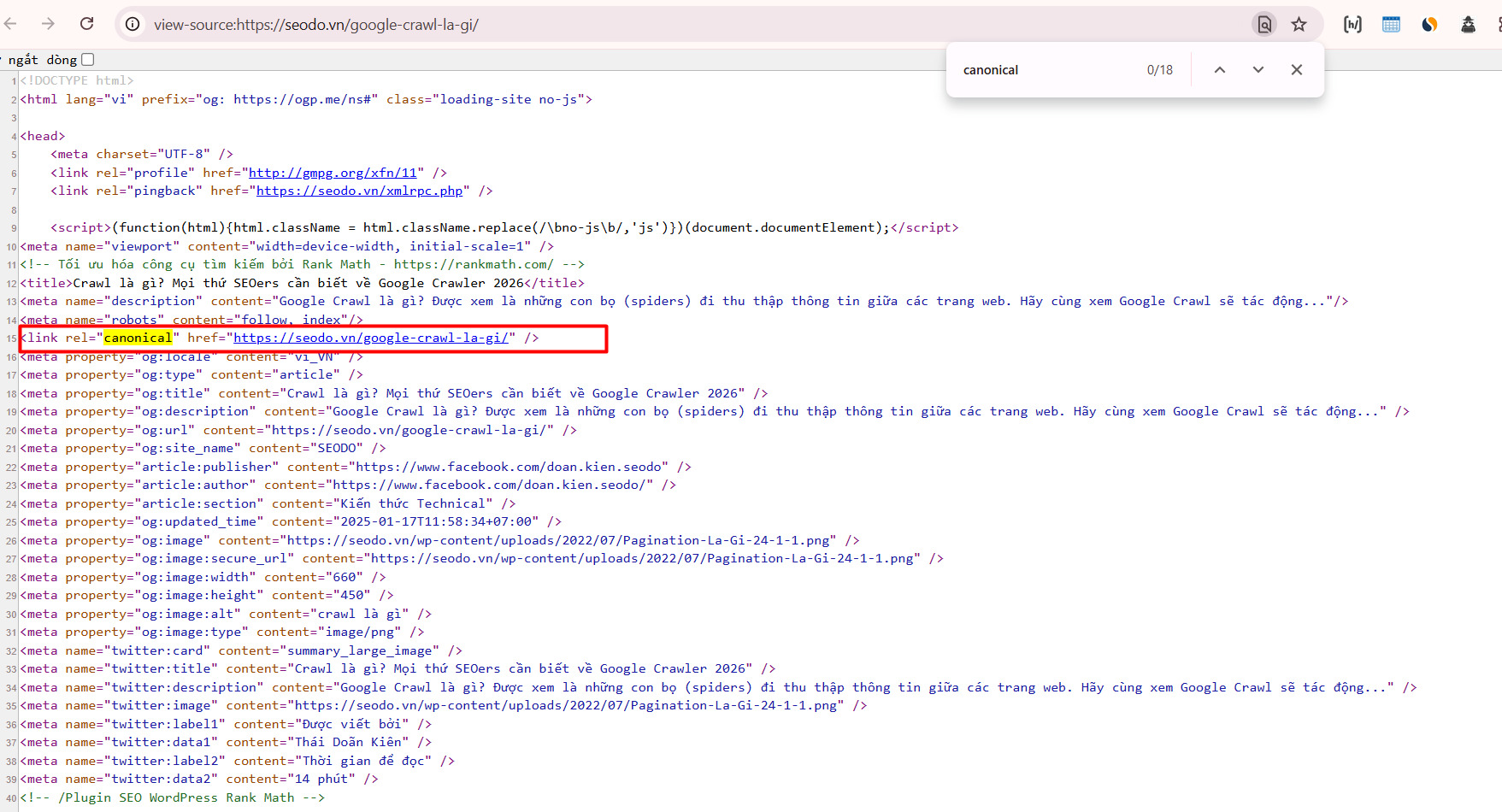
Task: Bookmark this page with the star icon
Action: (x=1299, y=24)
